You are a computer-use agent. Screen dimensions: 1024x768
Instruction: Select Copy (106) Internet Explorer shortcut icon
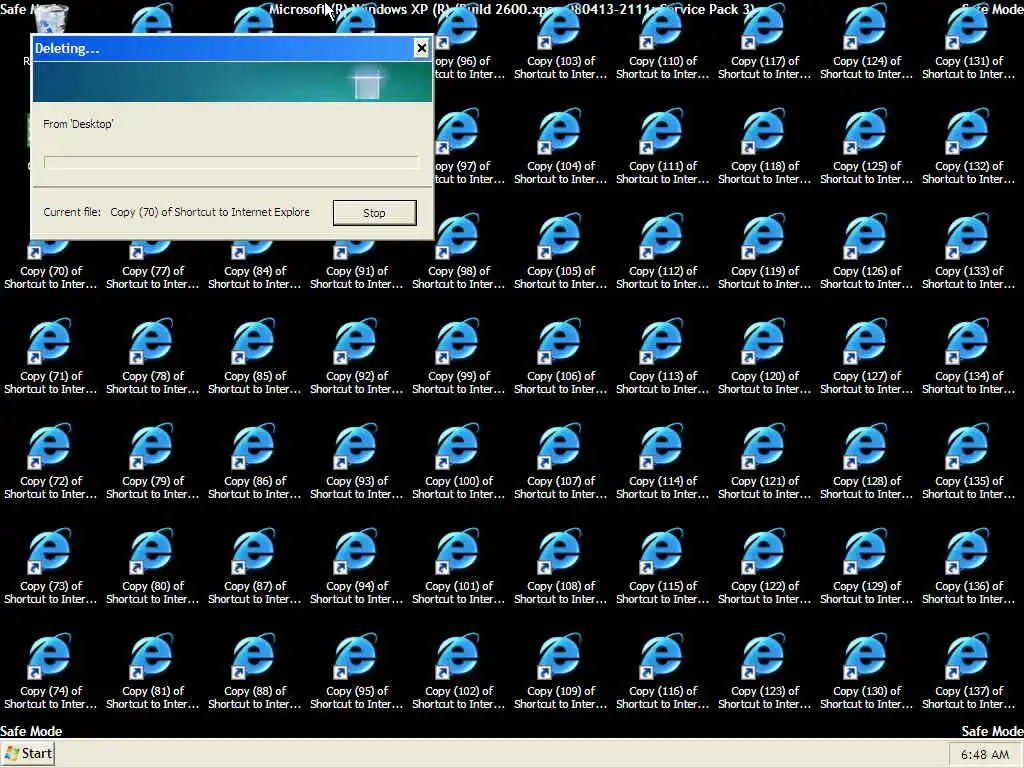tap(560, 341)
